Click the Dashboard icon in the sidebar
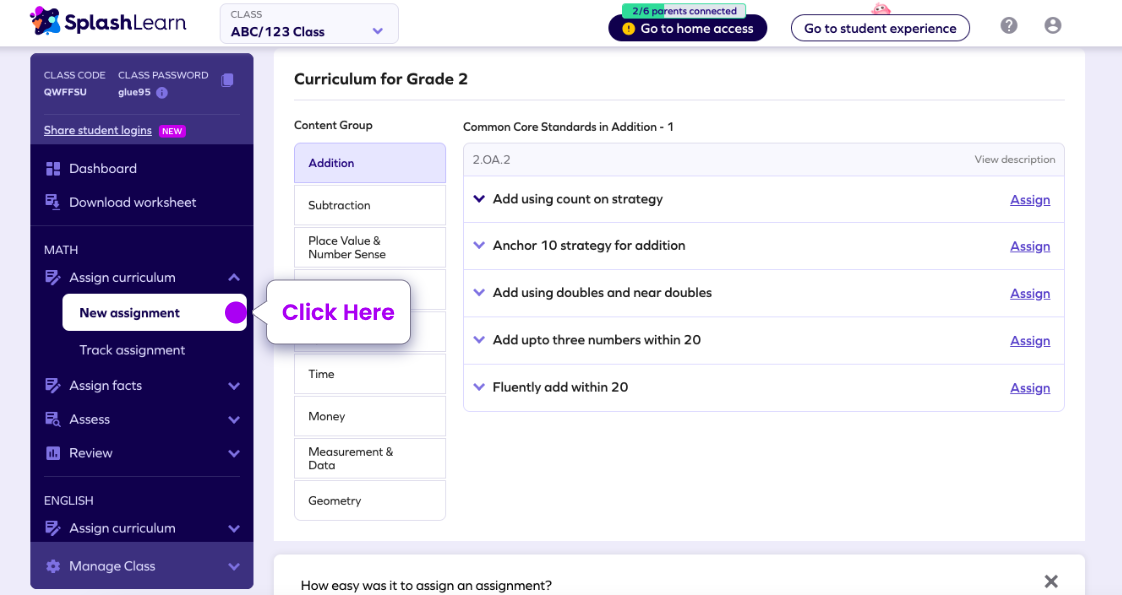Viewport: 1122px width, 595px height. (53, 169)
